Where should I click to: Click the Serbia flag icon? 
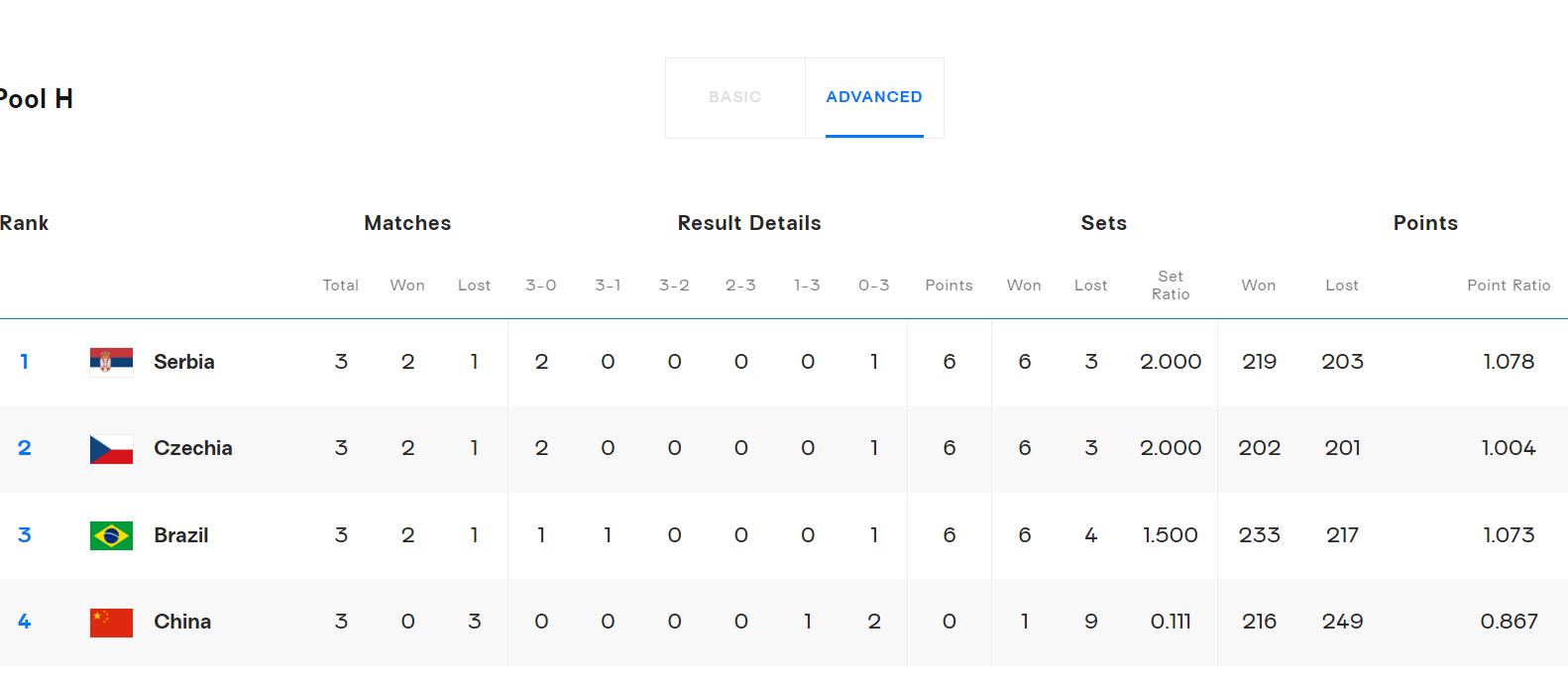[x=111, y=362]
